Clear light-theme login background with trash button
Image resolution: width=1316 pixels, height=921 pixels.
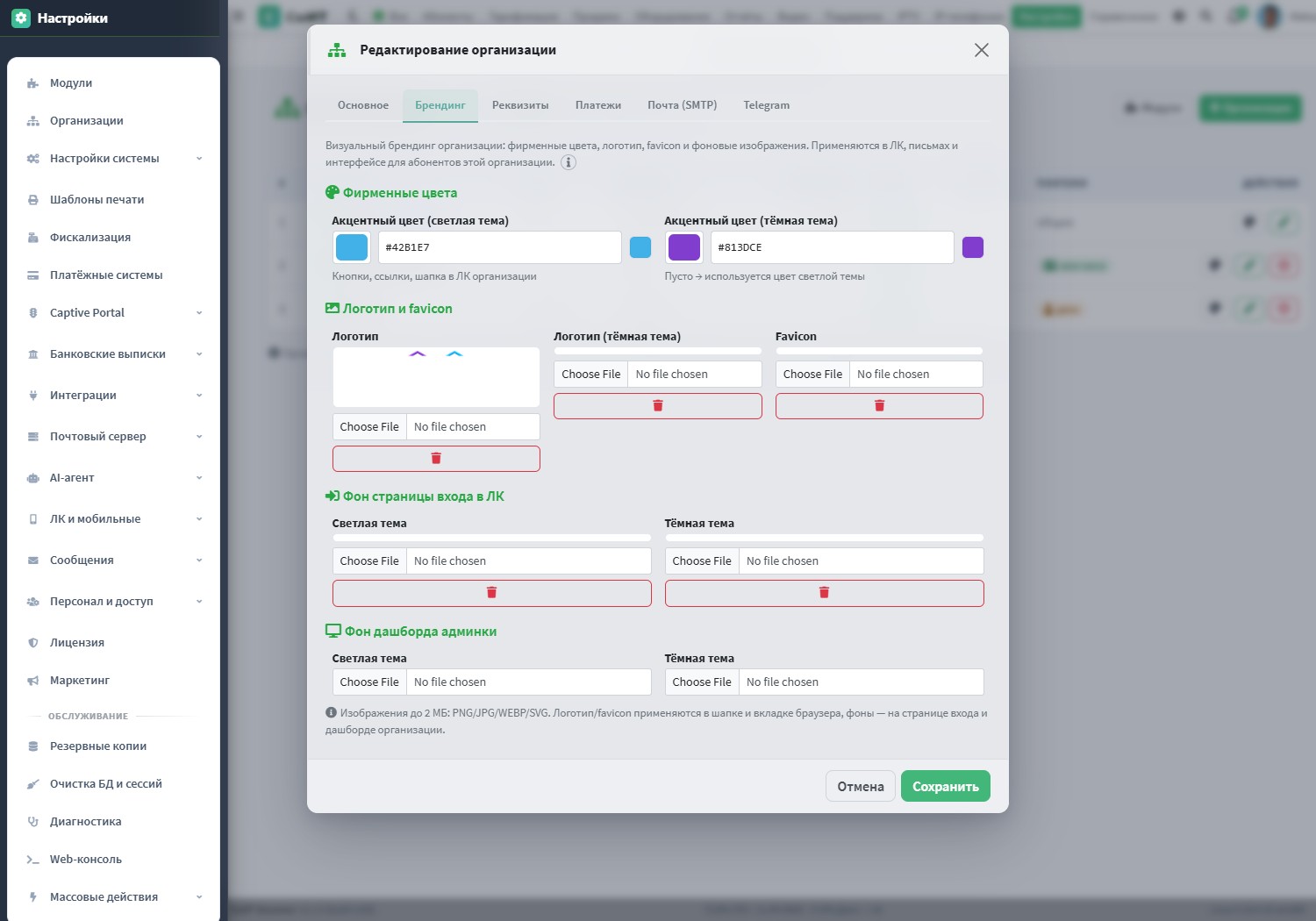coord(491,593)
